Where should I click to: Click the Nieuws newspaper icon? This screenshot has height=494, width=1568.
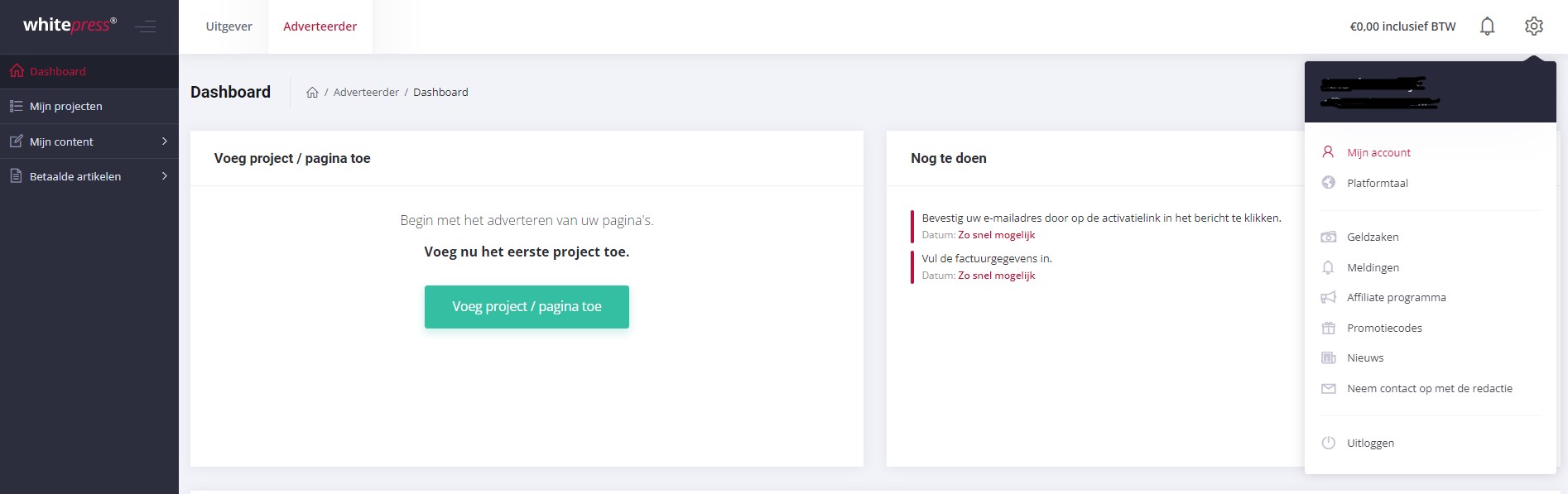tap(1328, 357)
